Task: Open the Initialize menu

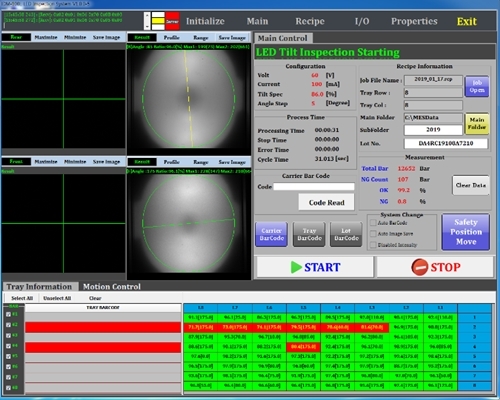Action: pos(205,21)
